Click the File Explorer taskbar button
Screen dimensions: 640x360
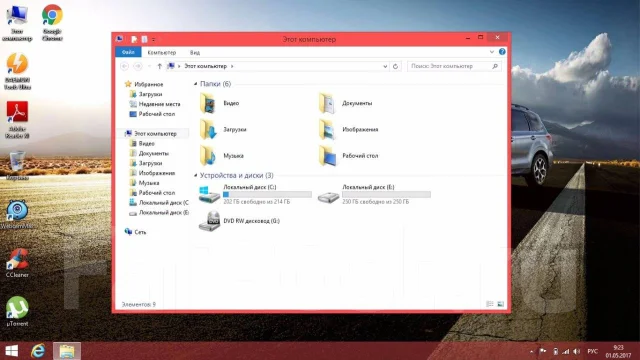67,351
